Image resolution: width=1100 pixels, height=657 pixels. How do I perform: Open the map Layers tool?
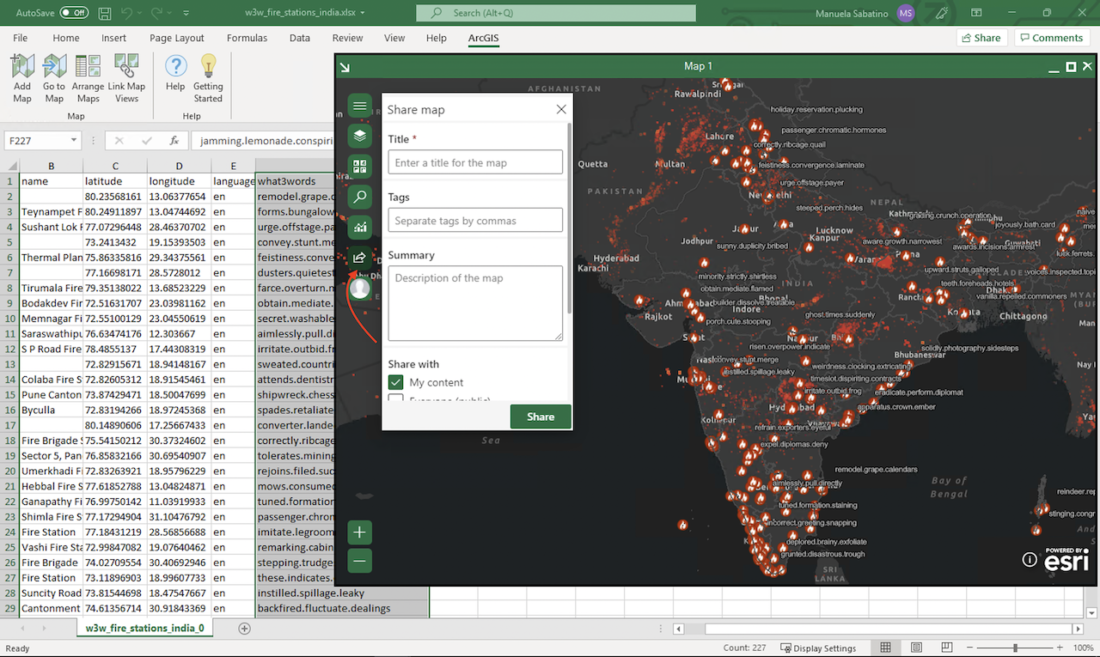click(x=360, y=136)
